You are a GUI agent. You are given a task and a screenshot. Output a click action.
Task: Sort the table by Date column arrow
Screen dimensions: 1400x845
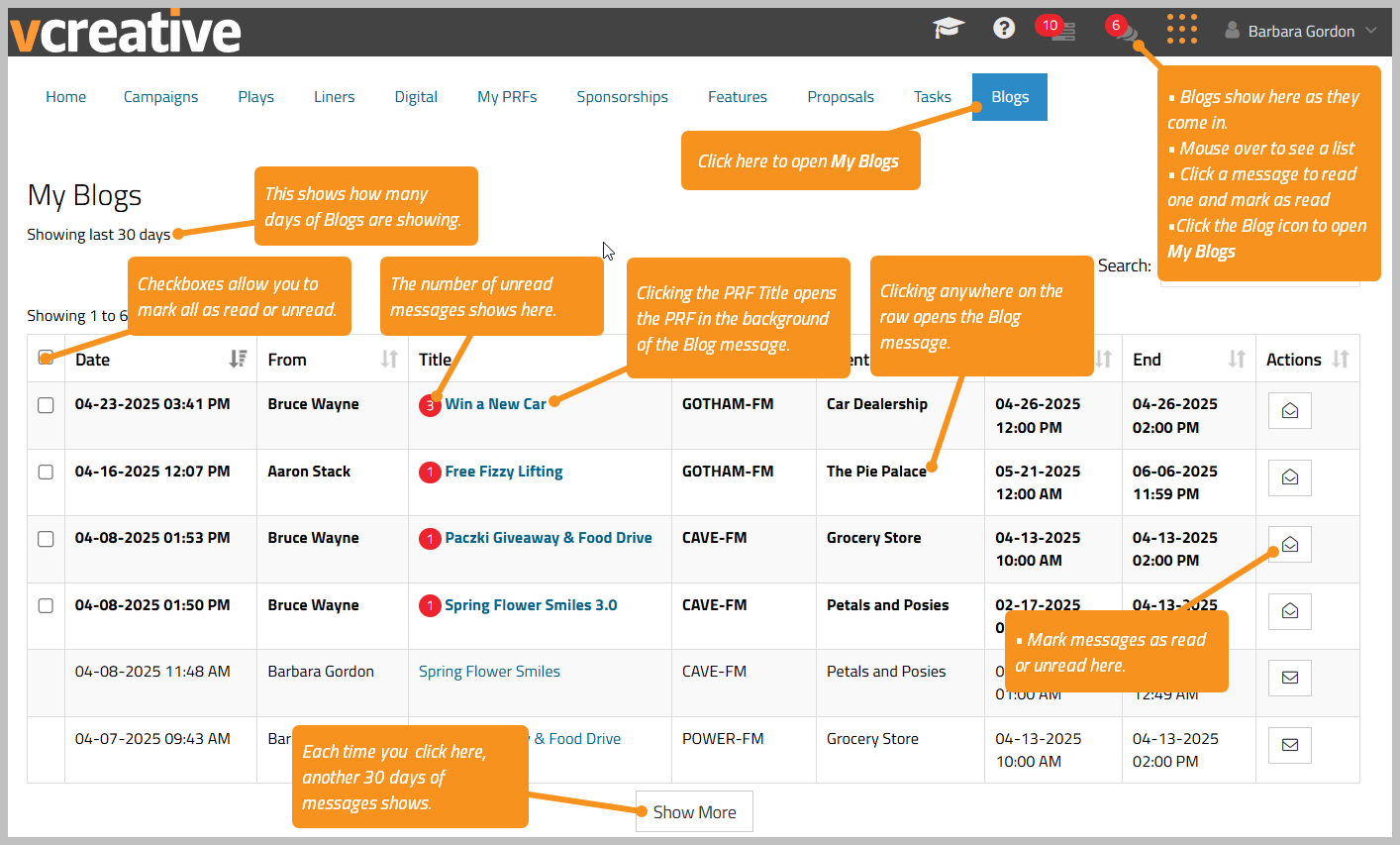[238, 359]
